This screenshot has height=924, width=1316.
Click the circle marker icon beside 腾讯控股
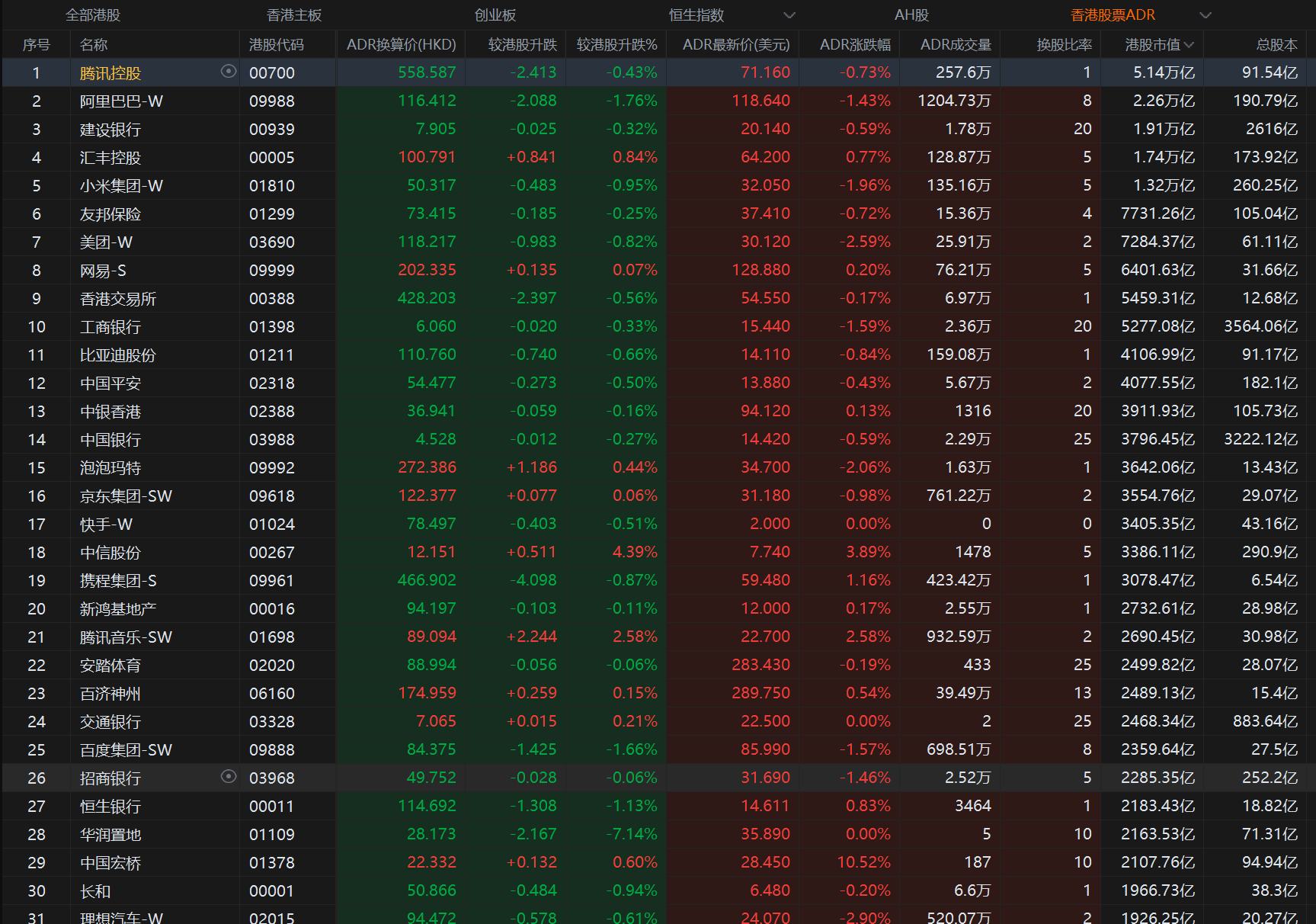[228, 72]
